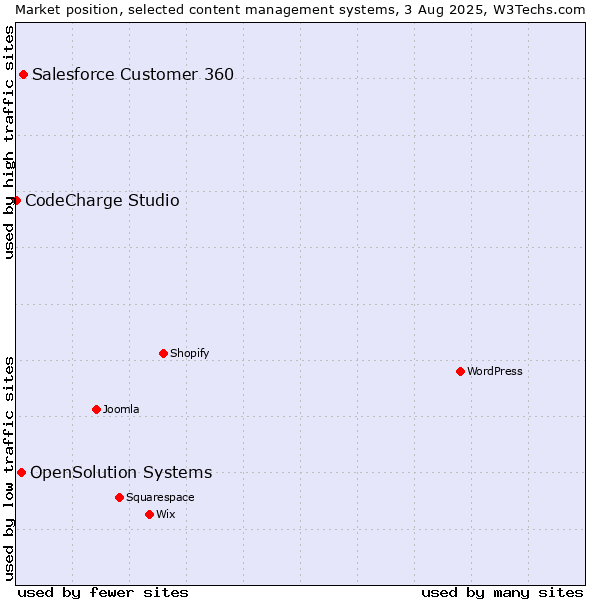Click the Squarespace label text

click(160, 497)
